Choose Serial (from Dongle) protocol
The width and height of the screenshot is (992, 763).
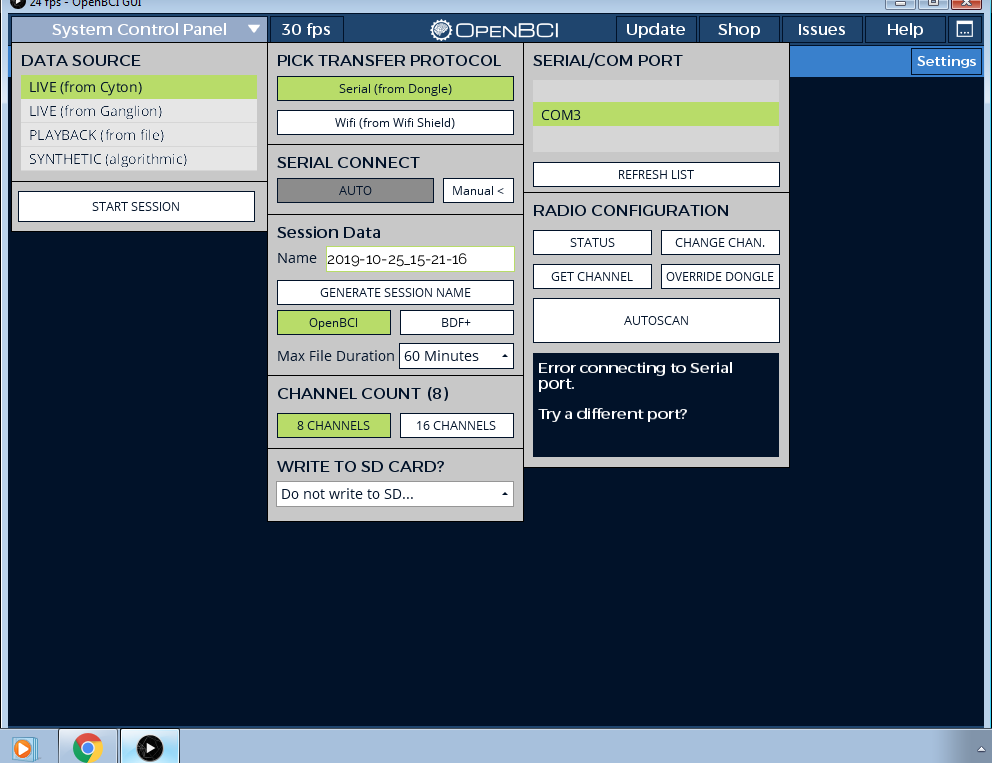coord(395,89)
